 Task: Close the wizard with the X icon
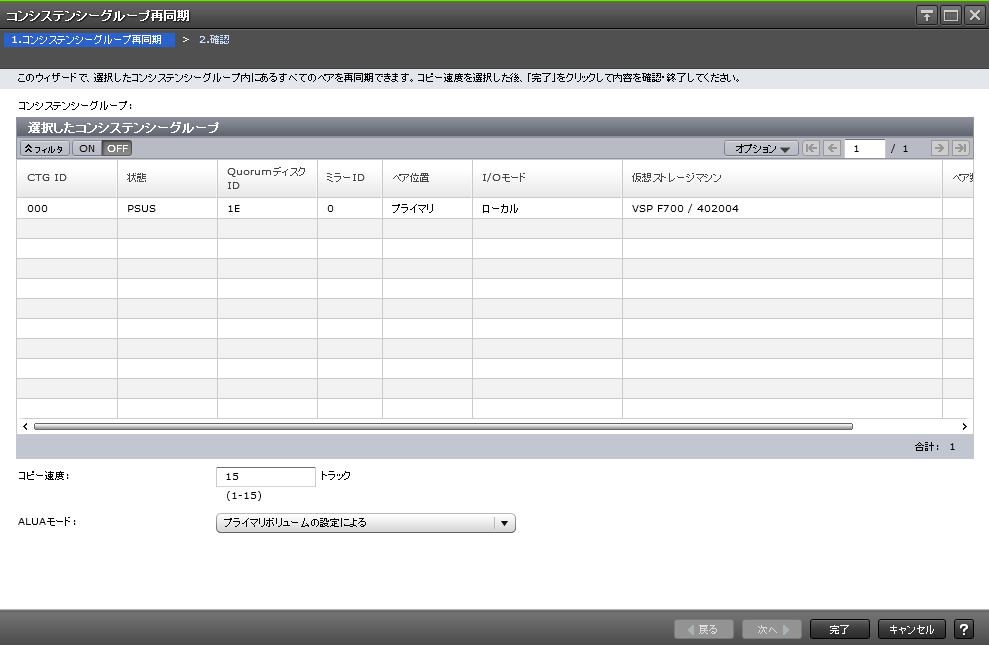tap(973, 15)
